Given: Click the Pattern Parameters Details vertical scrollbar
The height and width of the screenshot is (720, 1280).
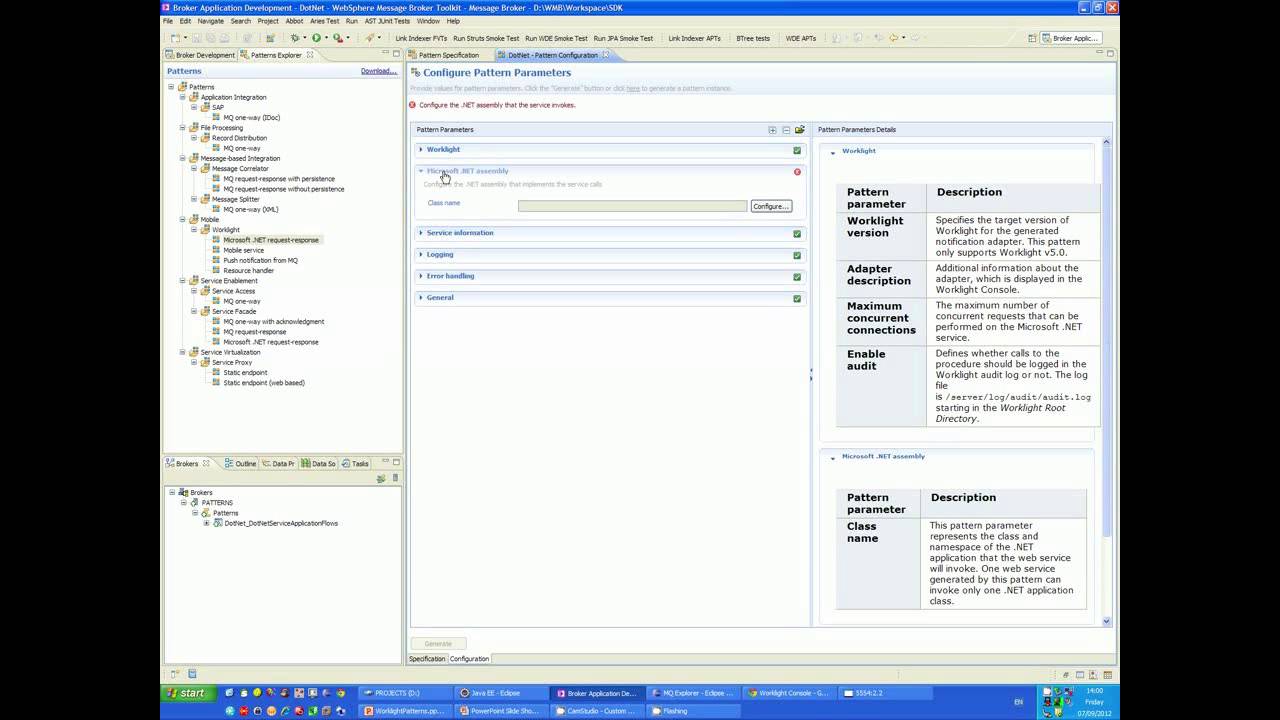Looking at the screenshot, I should point(1106,382).
